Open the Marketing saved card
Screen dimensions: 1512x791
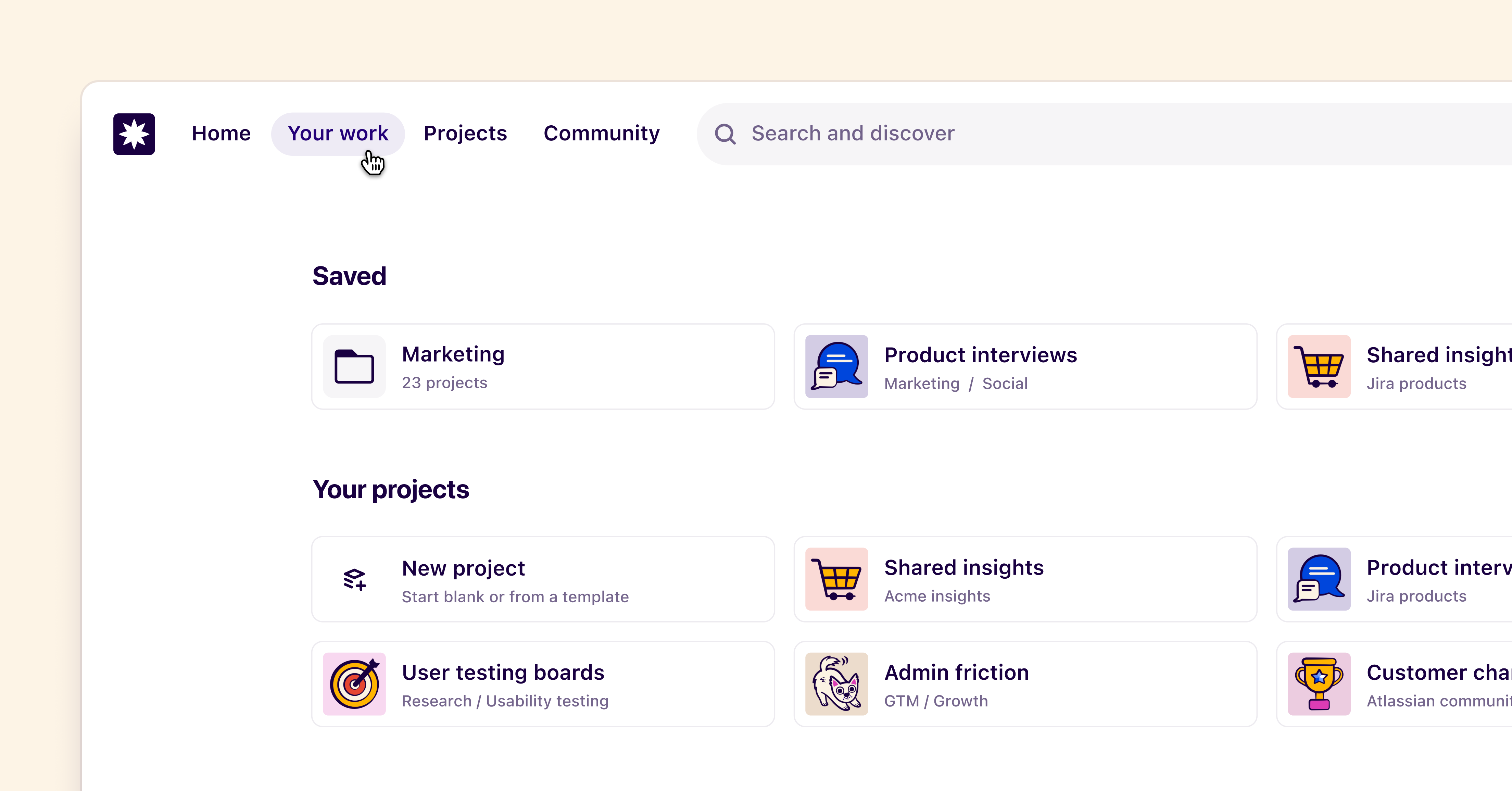click(x=542, y=366)
